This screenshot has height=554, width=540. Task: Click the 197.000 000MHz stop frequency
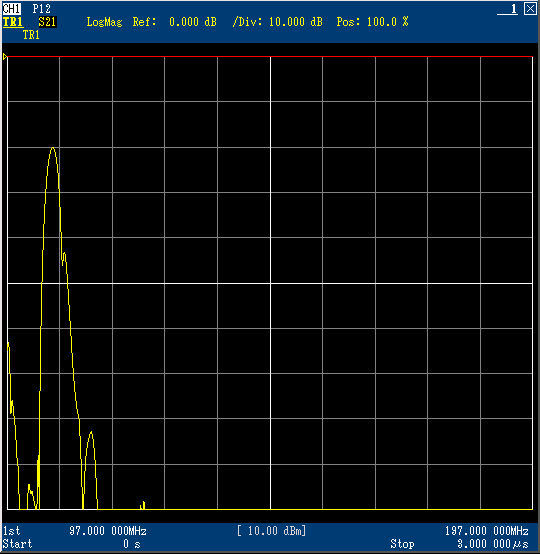click(487, 531)
